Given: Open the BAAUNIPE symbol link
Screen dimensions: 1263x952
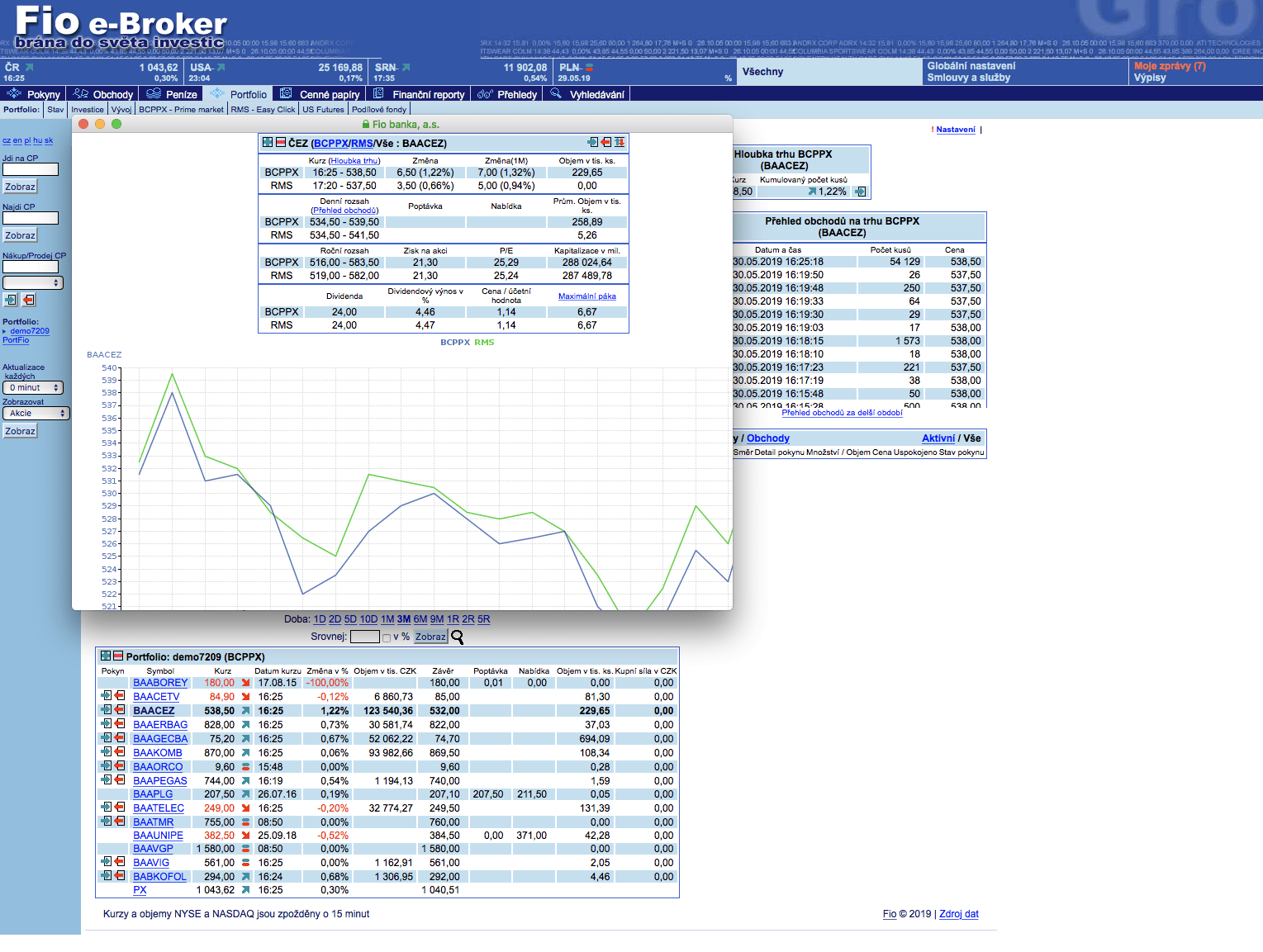Looking at the screenshot, I should [158, 835].
